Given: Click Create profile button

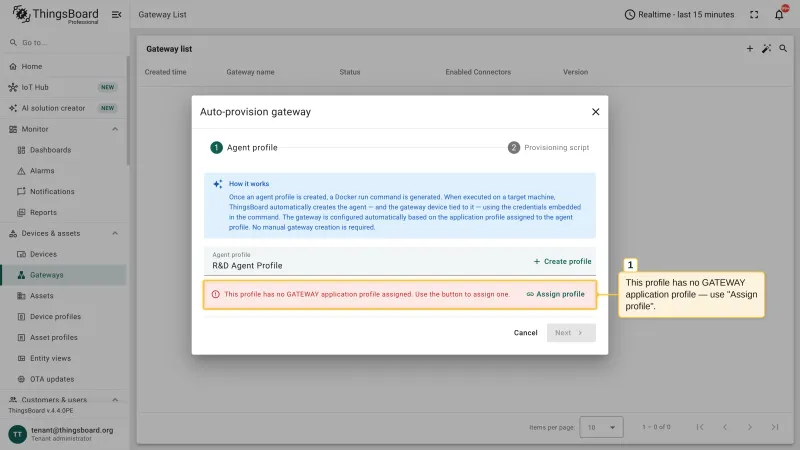Looking at the screenshot, I should 562,261.
